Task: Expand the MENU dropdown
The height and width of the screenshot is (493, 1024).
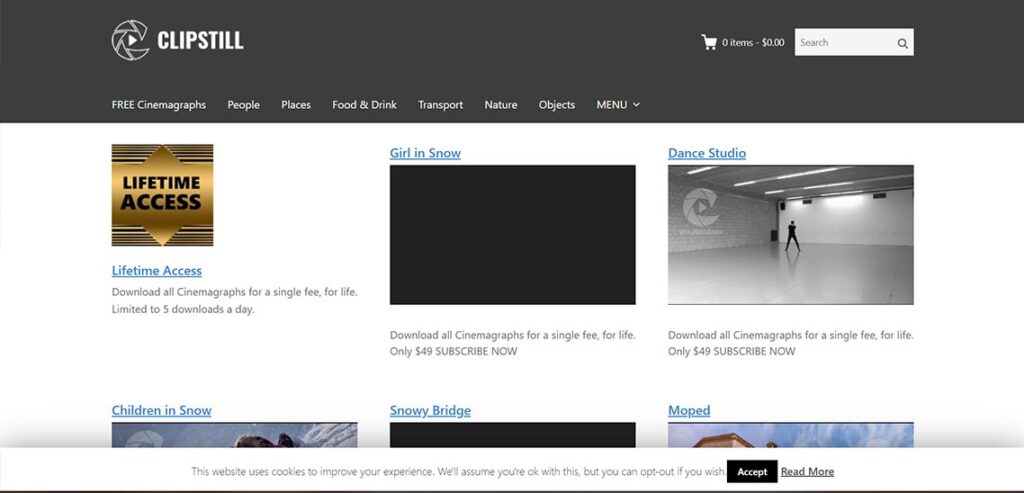Action: tap(617, 104)
